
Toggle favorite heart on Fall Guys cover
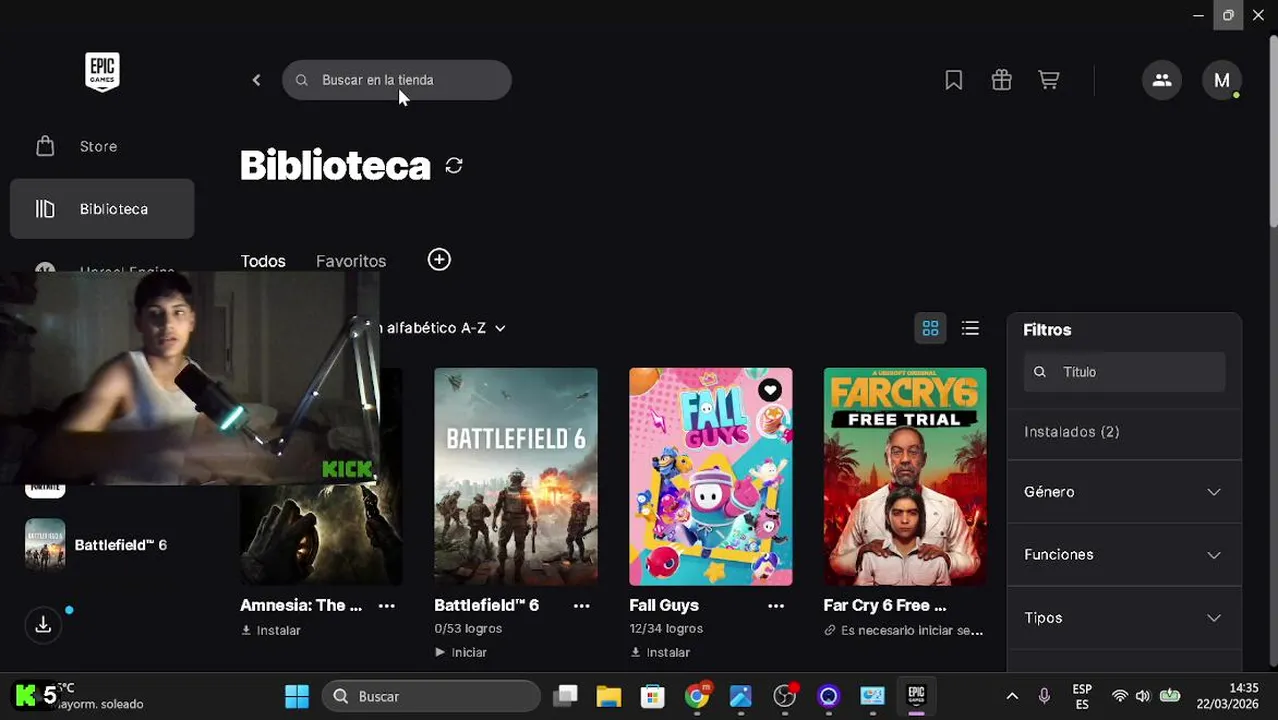769,390
